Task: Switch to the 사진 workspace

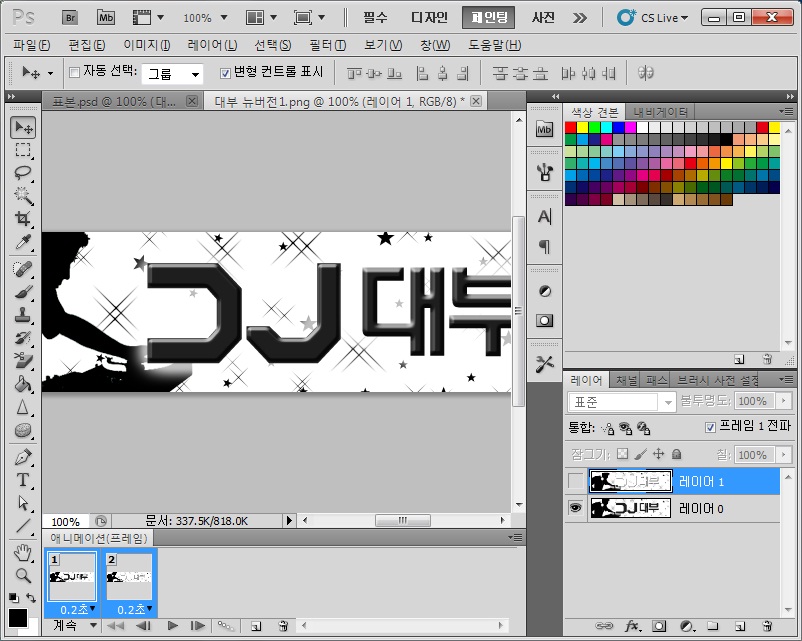Action: tap(543, 18)
